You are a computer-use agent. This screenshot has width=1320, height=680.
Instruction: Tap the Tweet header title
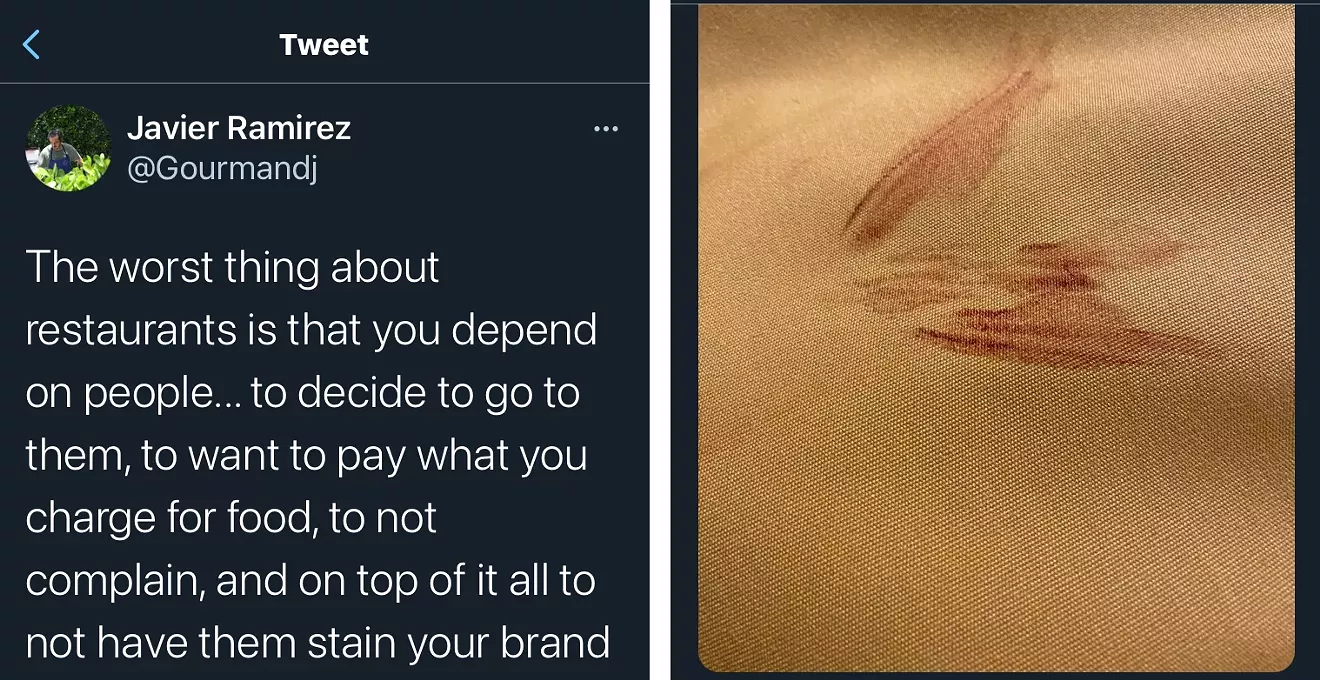[324, 44]
